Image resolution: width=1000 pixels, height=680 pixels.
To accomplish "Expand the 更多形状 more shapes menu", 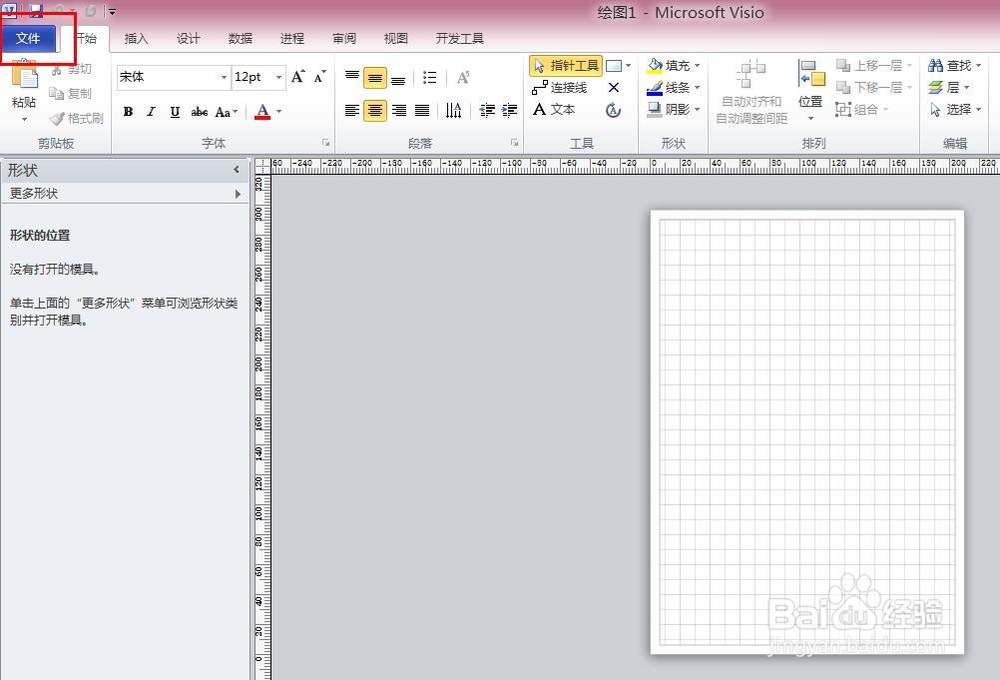I will [x=124, y=193].
